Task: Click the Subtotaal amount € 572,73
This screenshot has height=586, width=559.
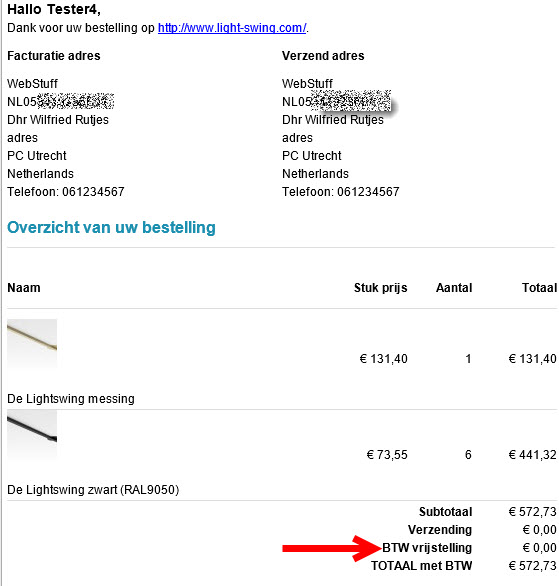Action: (x=532, y=512)
